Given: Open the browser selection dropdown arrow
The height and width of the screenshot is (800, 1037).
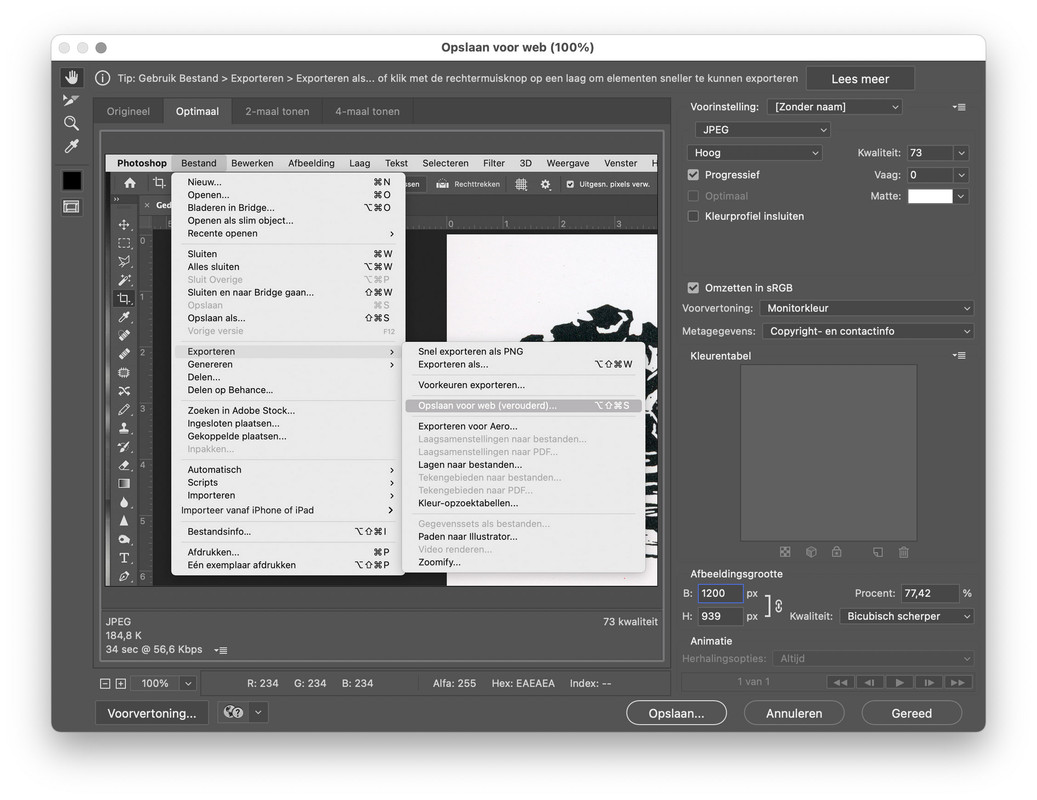Looking at the screenshot, I should [x=259, y=712].
